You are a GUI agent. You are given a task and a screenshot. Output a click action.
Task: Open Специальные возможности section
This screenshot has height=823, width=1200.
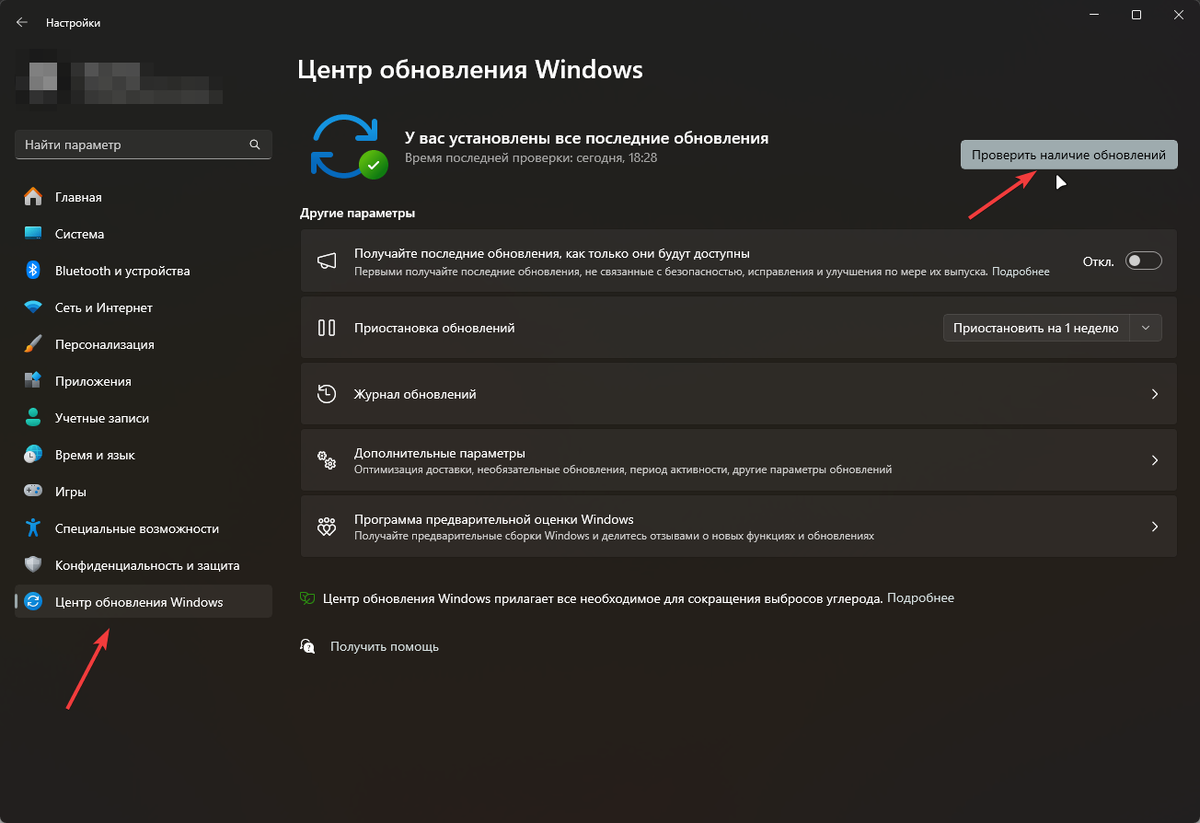pyautogui.click(x=143, y=528)
